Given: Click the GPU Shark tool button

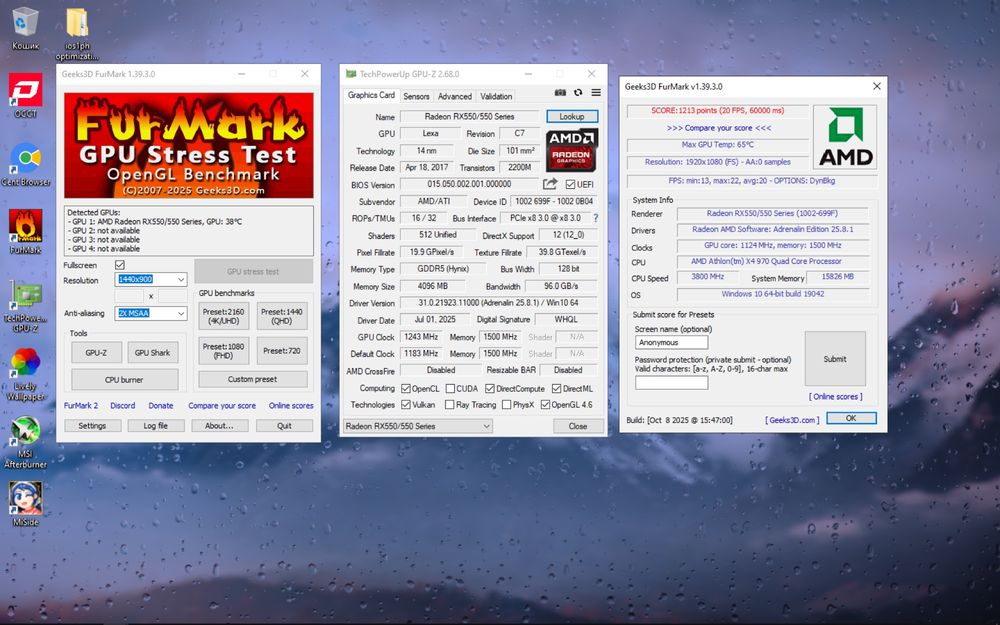Looking at the screenshot, I should pyautogui.click(x=152, y=353).
